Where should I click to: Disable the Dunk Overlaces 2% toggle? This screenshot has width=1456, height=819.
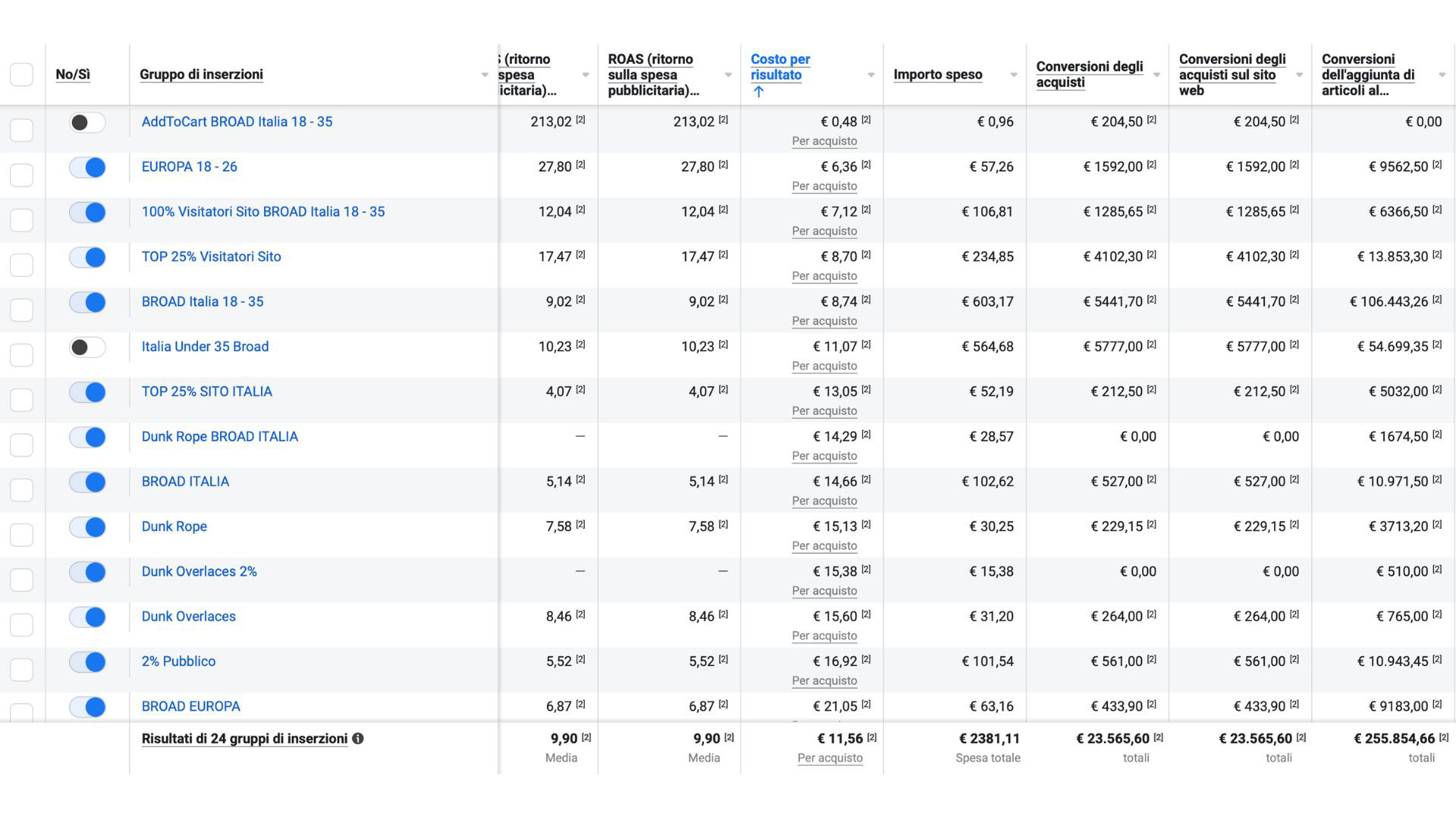[x=87, y=573]
